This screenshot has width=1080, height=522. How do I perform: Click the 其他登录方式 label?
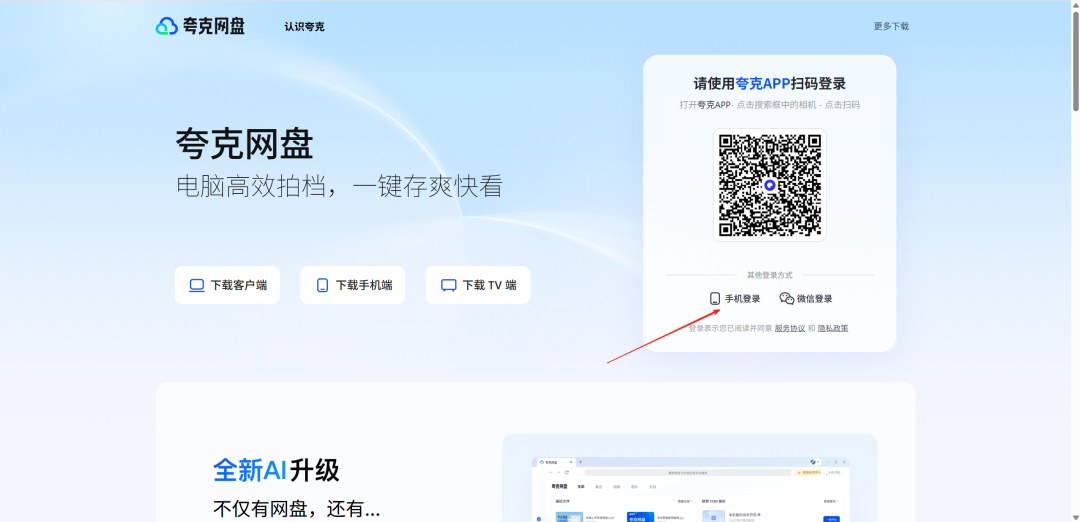click(770, 275)
